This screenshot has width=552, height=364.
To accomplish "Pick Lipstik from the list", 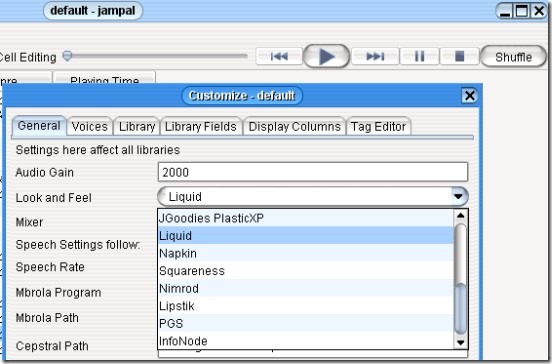I will click(x=306, y=306).
